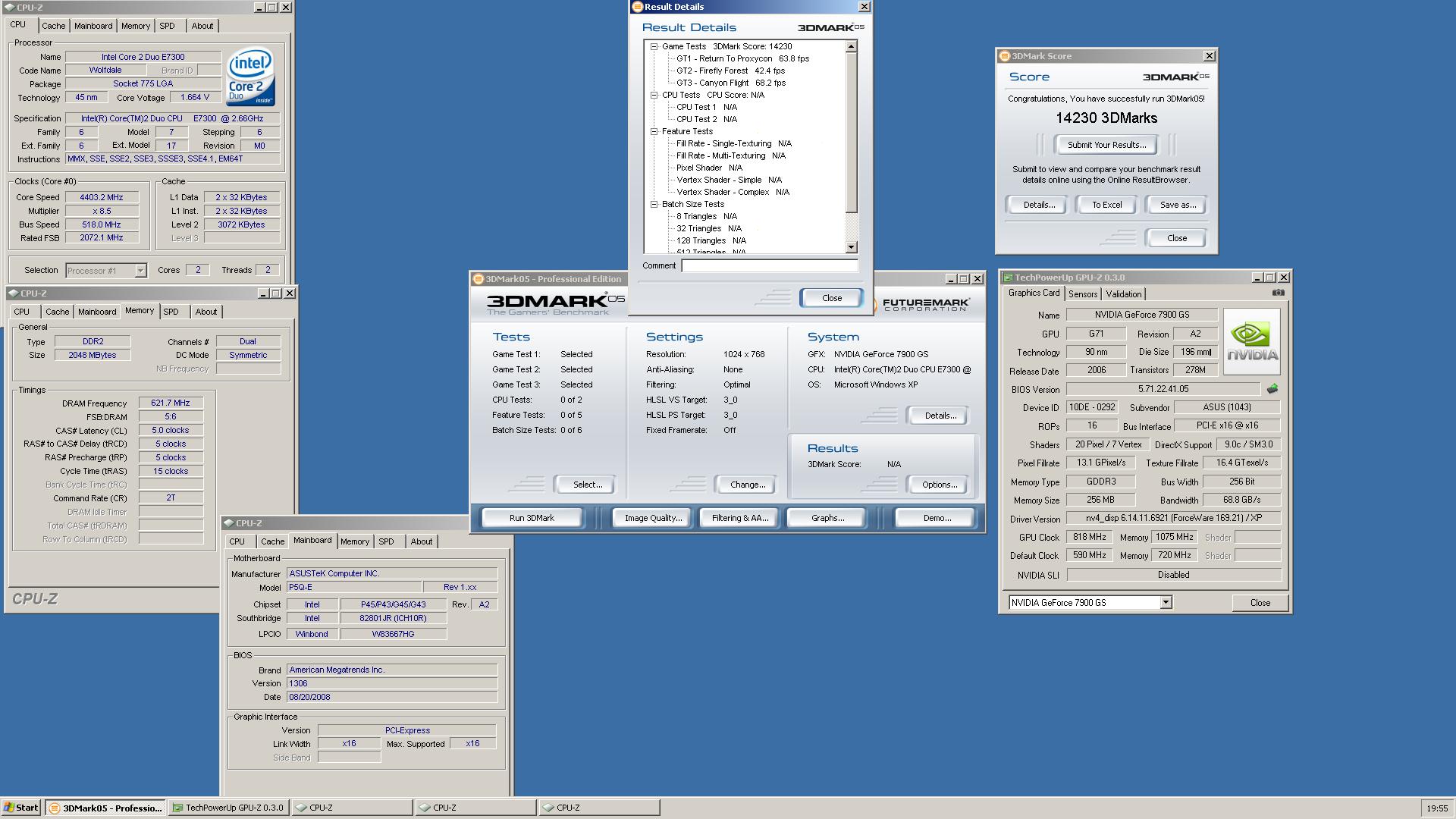
Task: Click Close button in Result Details
Action: pos(832,298)
